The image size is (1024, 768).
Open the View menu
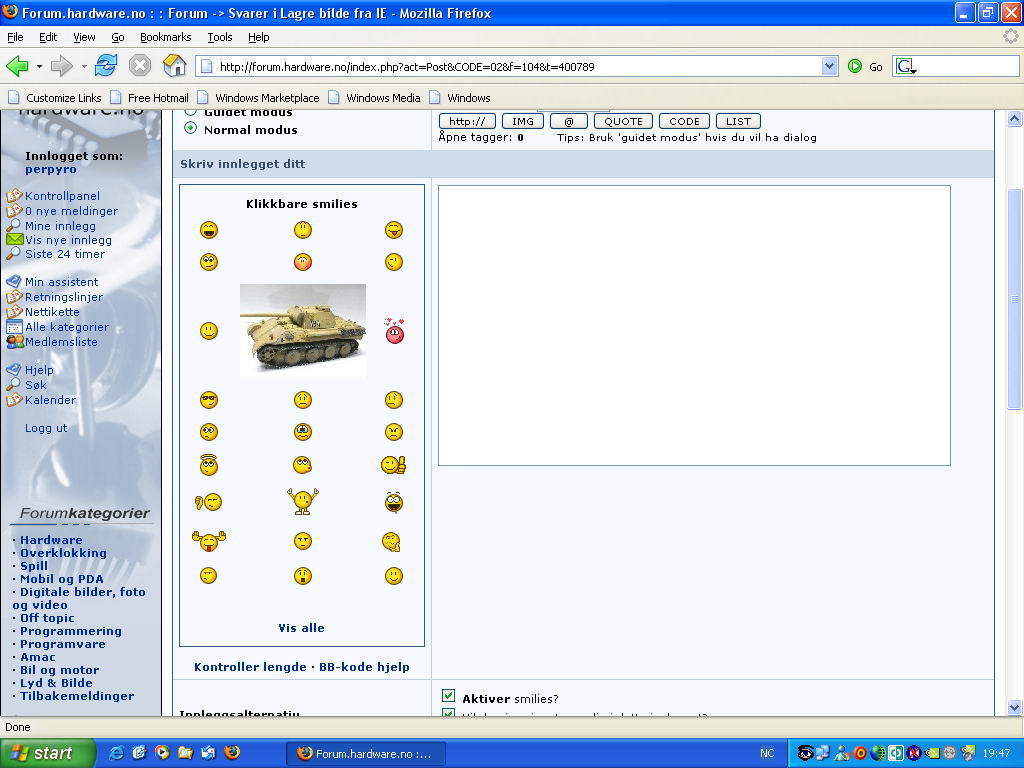84,37
